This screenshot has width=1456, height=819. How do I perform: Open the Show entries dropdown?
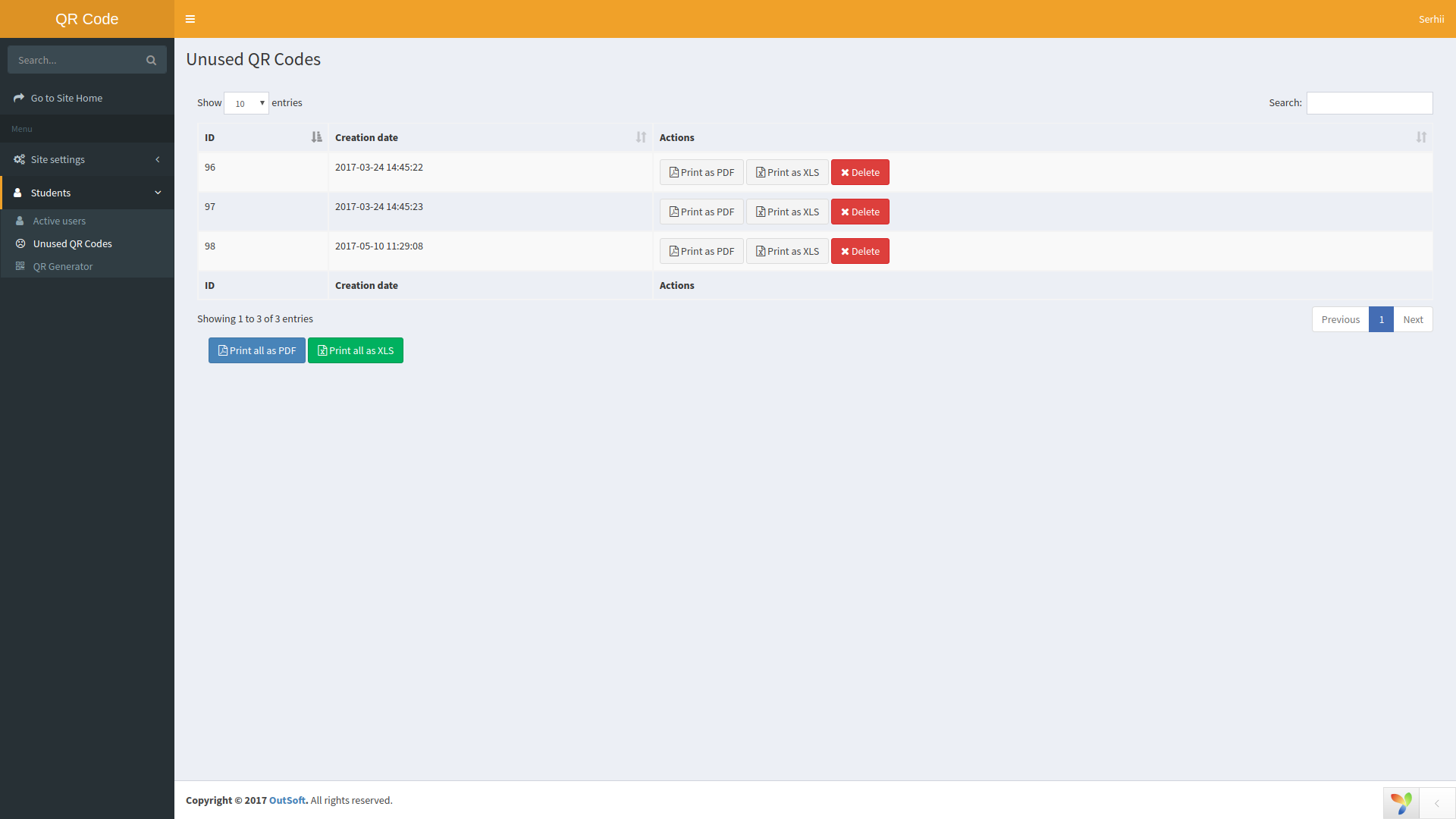pyautogui.click(x=246, y=103)
